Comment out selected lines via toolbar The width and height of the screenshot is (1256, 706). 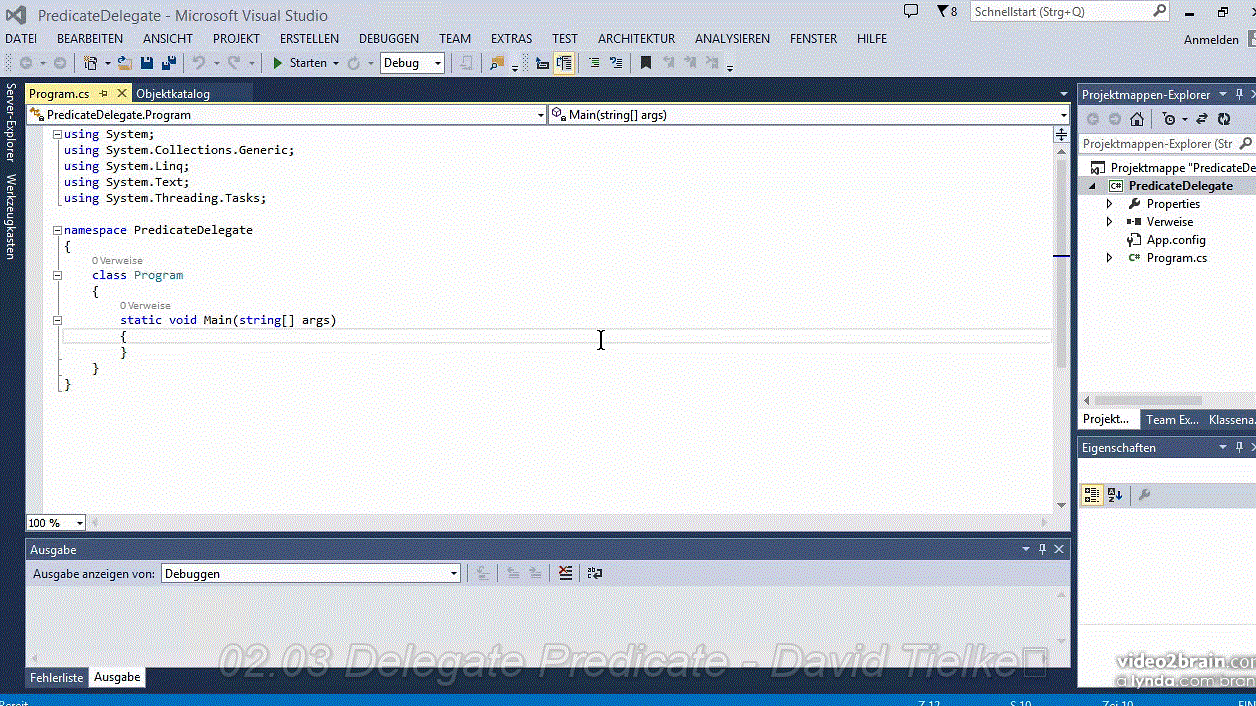click(x=594, y=63)
